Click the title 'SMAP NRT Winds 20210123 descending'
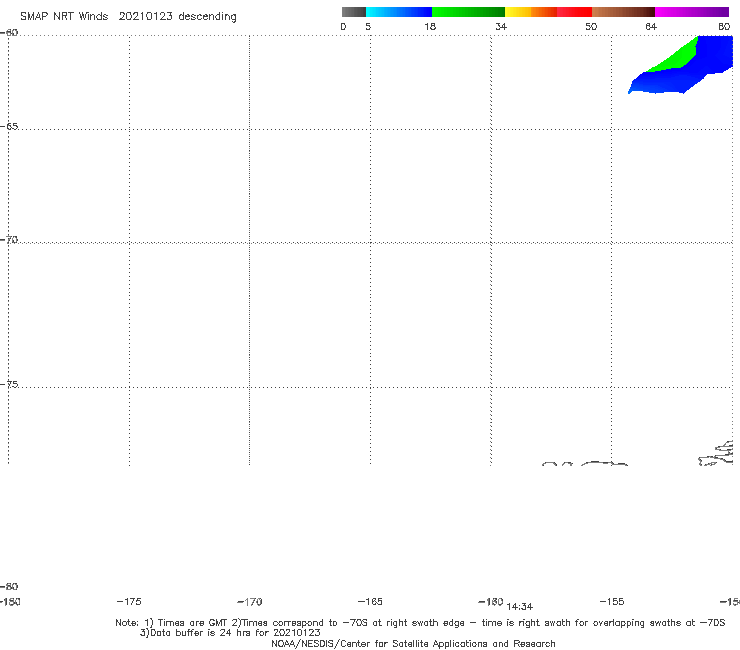 (128, 17)
